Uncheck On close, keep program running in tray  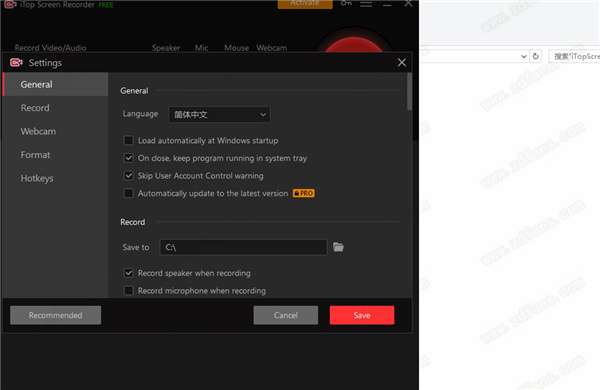pos(129,158)
